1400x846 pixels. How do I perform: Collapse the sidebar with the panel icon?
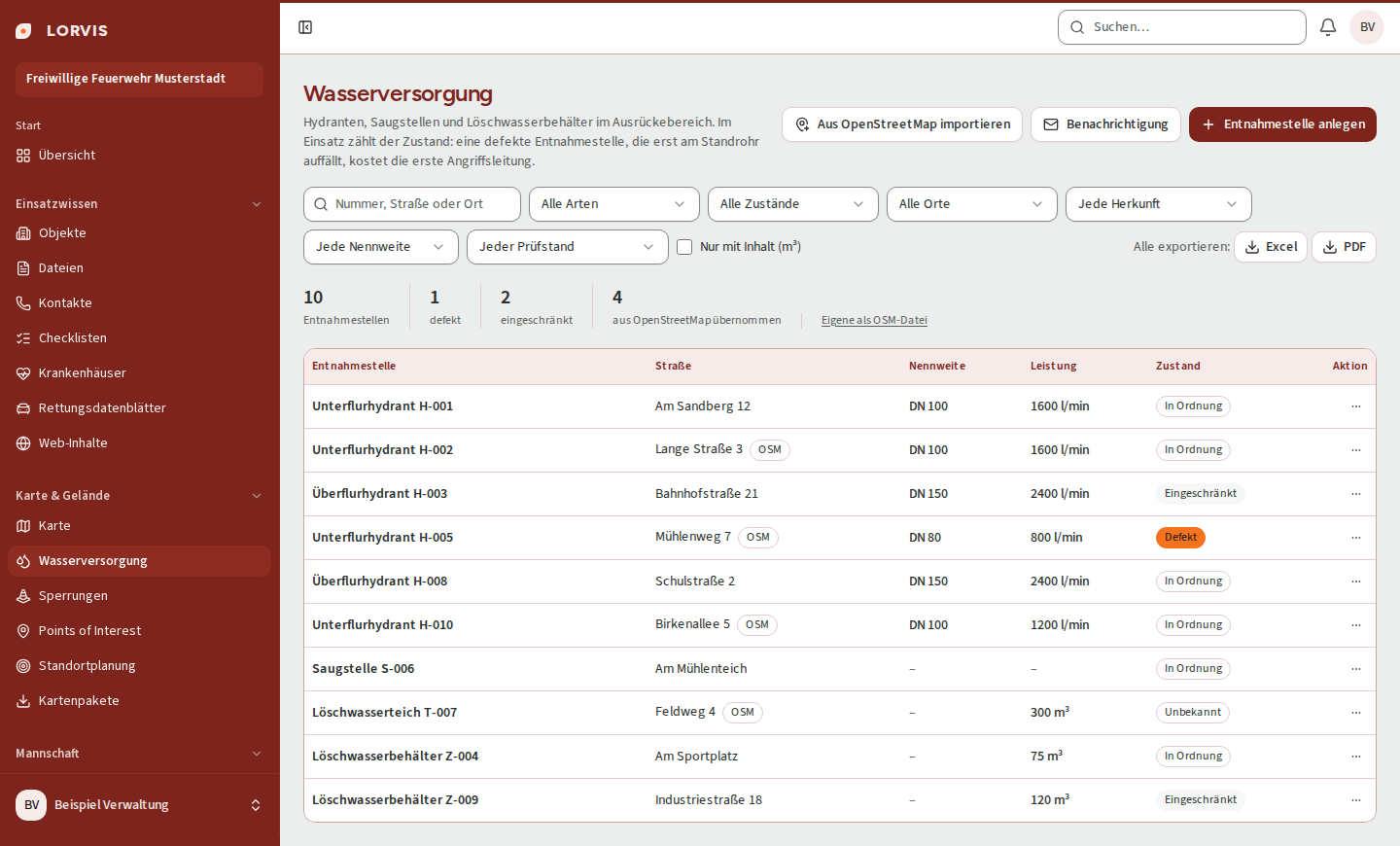click(x=305, y=27)
